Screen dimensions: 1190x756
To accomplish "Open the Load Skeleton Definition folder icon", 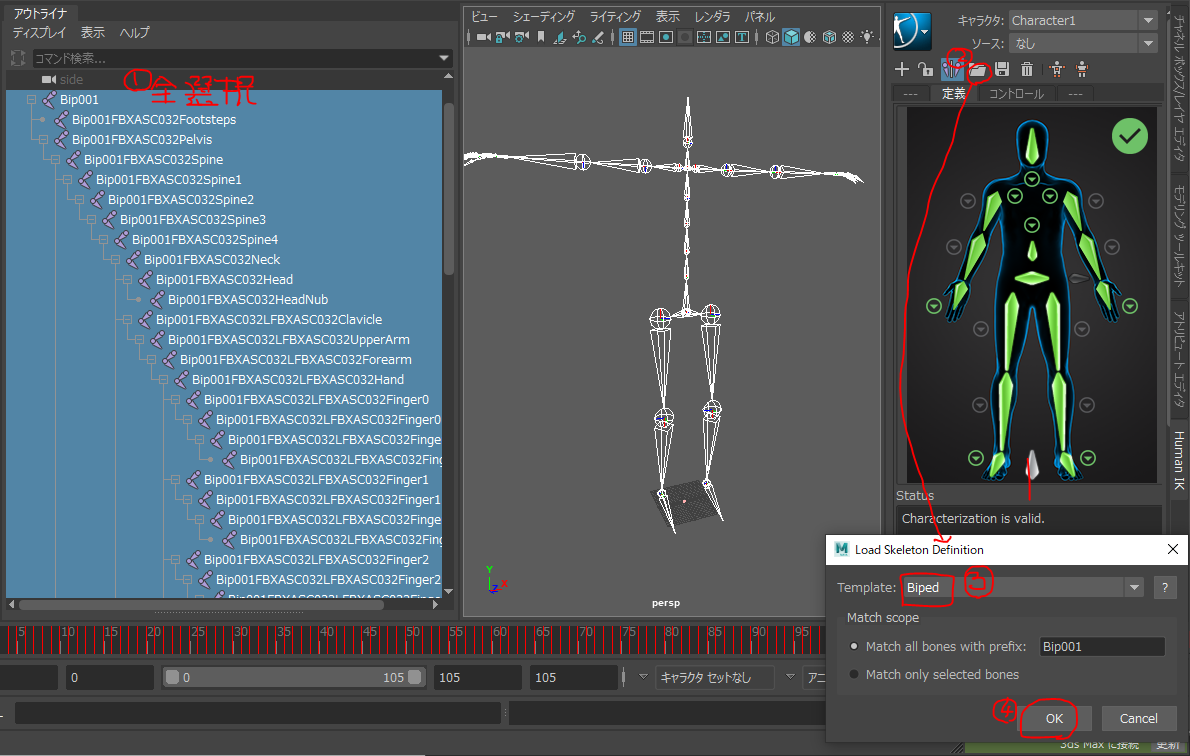I will point(979,69).
